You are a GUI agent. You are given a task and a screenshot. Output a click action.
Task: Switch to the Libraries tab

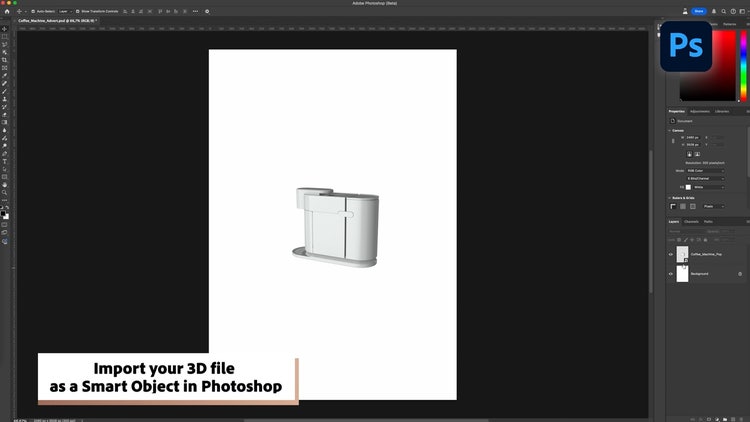(x=722, y=111)
